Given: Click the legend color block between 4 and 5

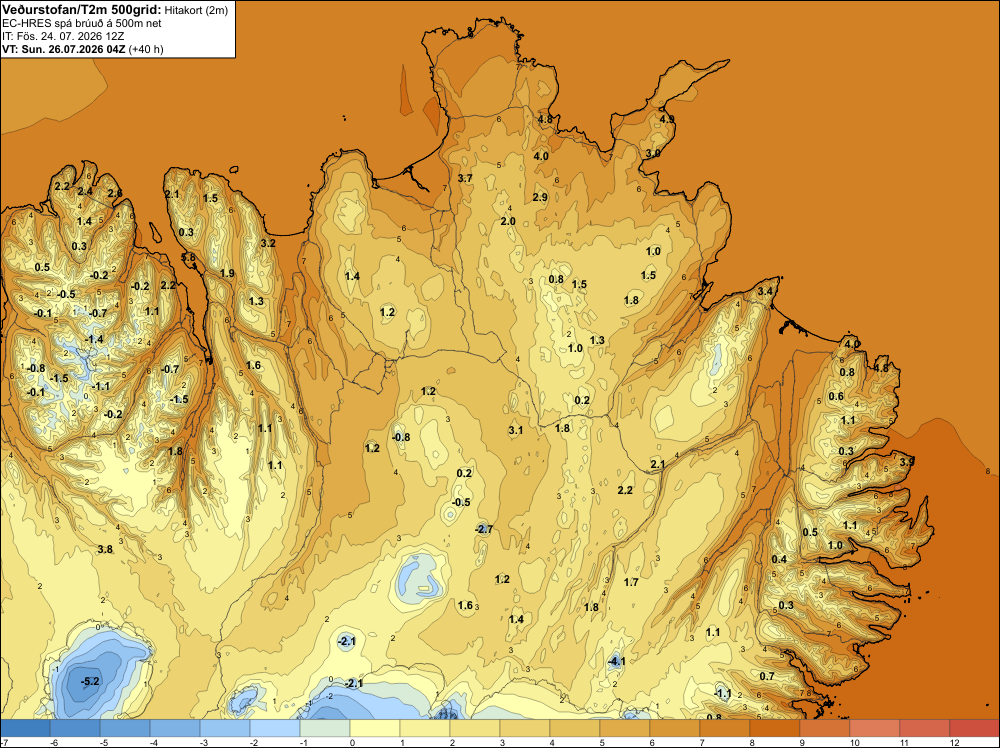Looking at the screenshot, I should tap(575, 728).
